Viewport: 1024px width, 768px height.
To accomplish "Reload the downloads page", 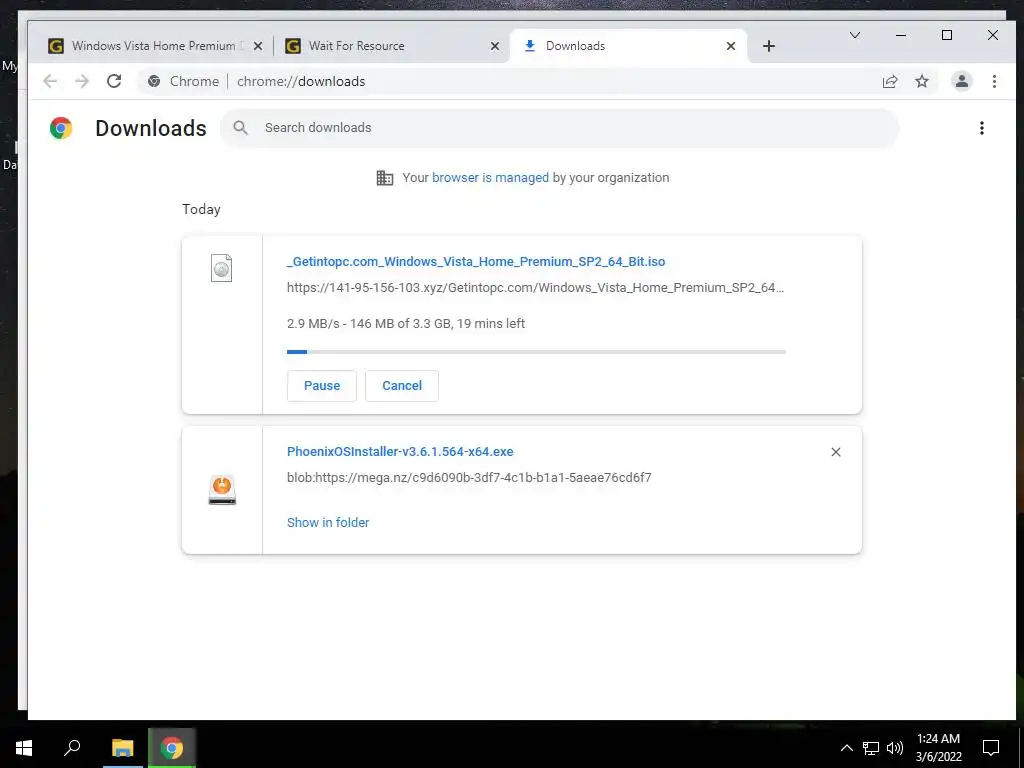I will [114, 81].
